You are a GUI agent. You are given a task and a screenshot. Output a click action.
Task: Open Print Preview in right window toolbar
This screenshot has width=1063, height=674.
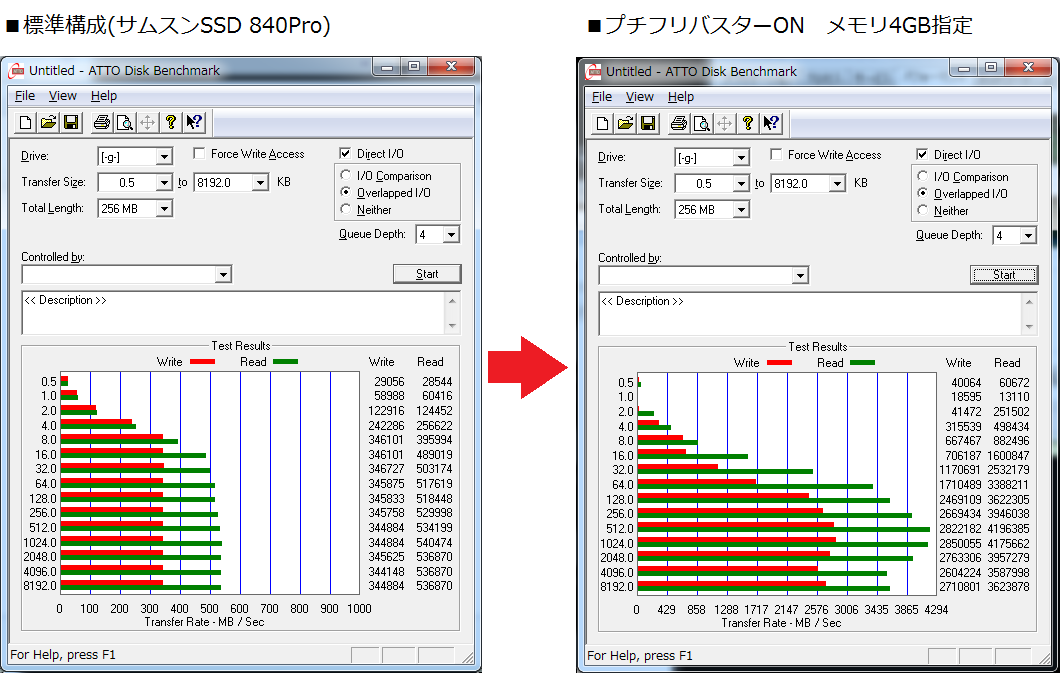pyautogui.click(x=701, y=123)
